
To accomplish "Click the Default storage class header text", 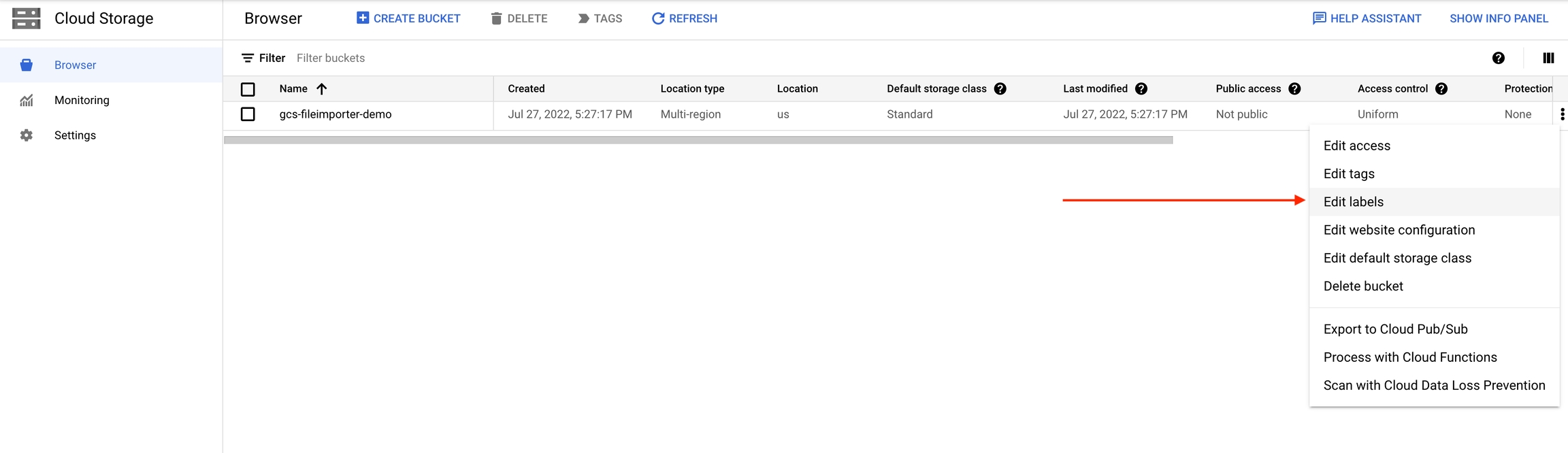I will [936, 89].
